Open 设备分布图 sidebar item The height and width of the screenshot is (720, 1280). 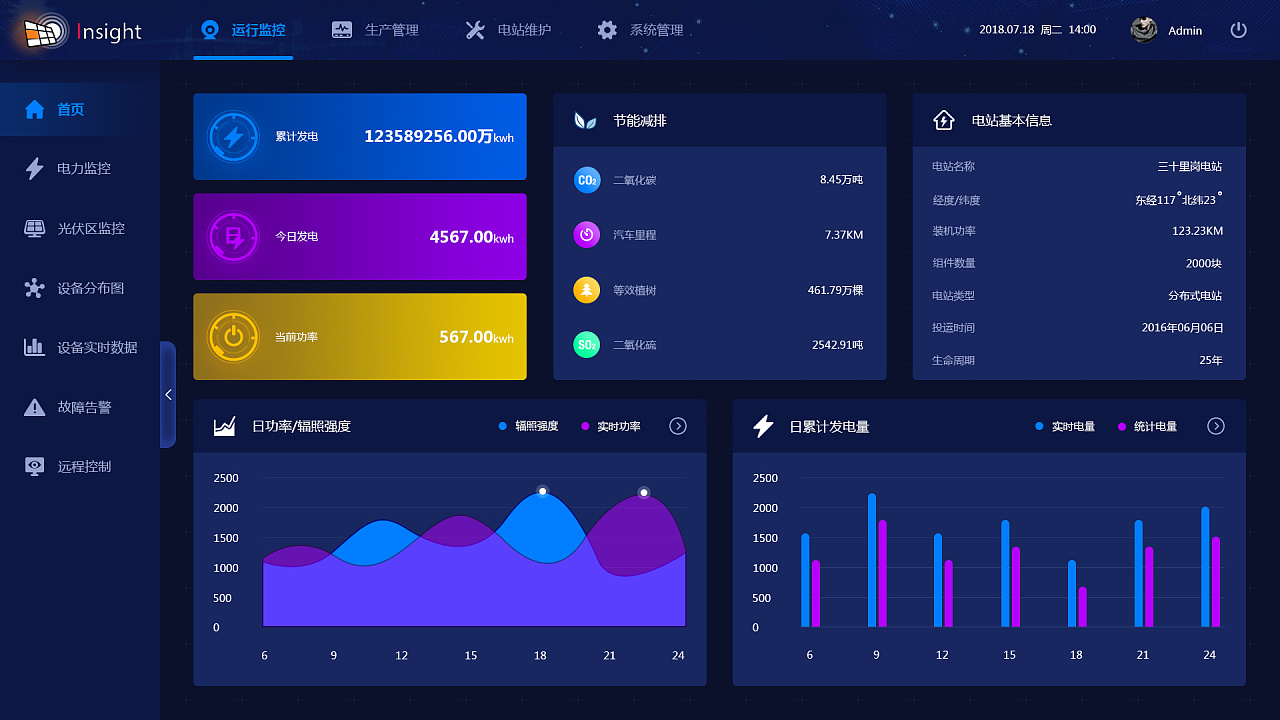point(80,288)
